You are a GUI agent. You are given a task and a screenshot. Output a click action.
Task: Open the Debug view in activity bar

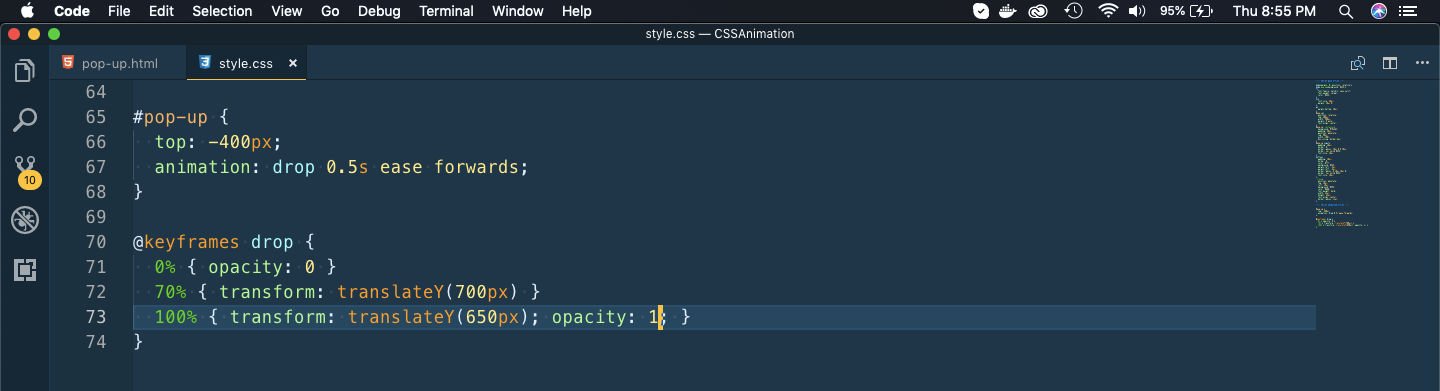tap(25, 221)
